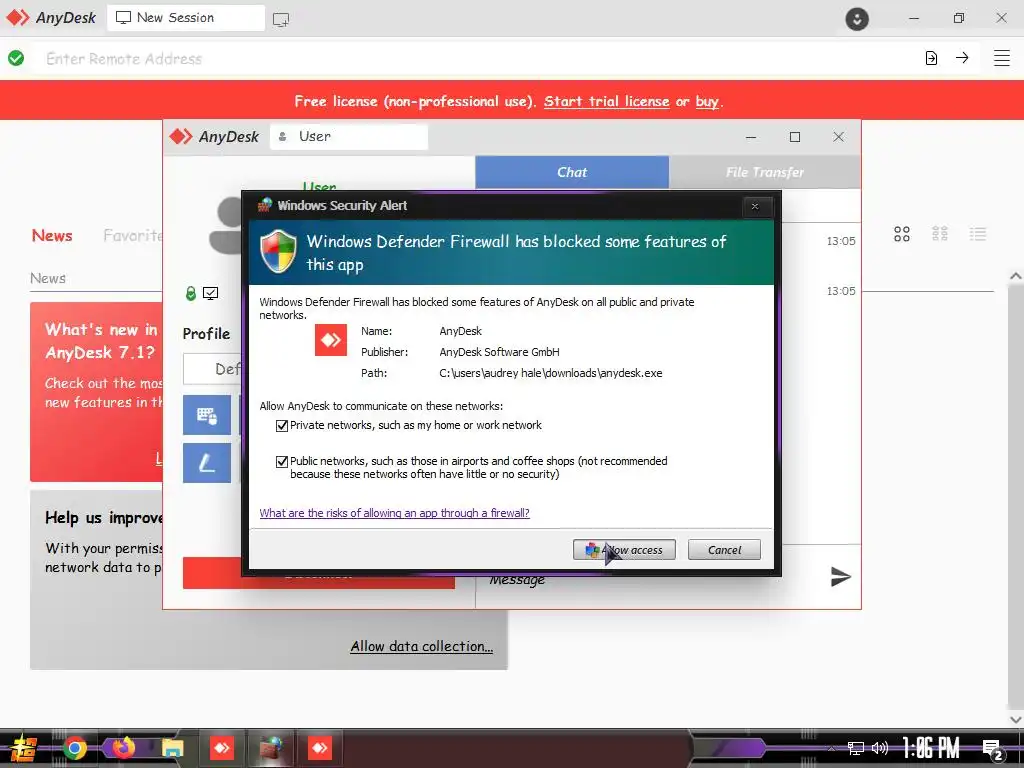Screen dimensions: 1024x768
Task: Click green lock permission icon
Action: pos(191,293)
